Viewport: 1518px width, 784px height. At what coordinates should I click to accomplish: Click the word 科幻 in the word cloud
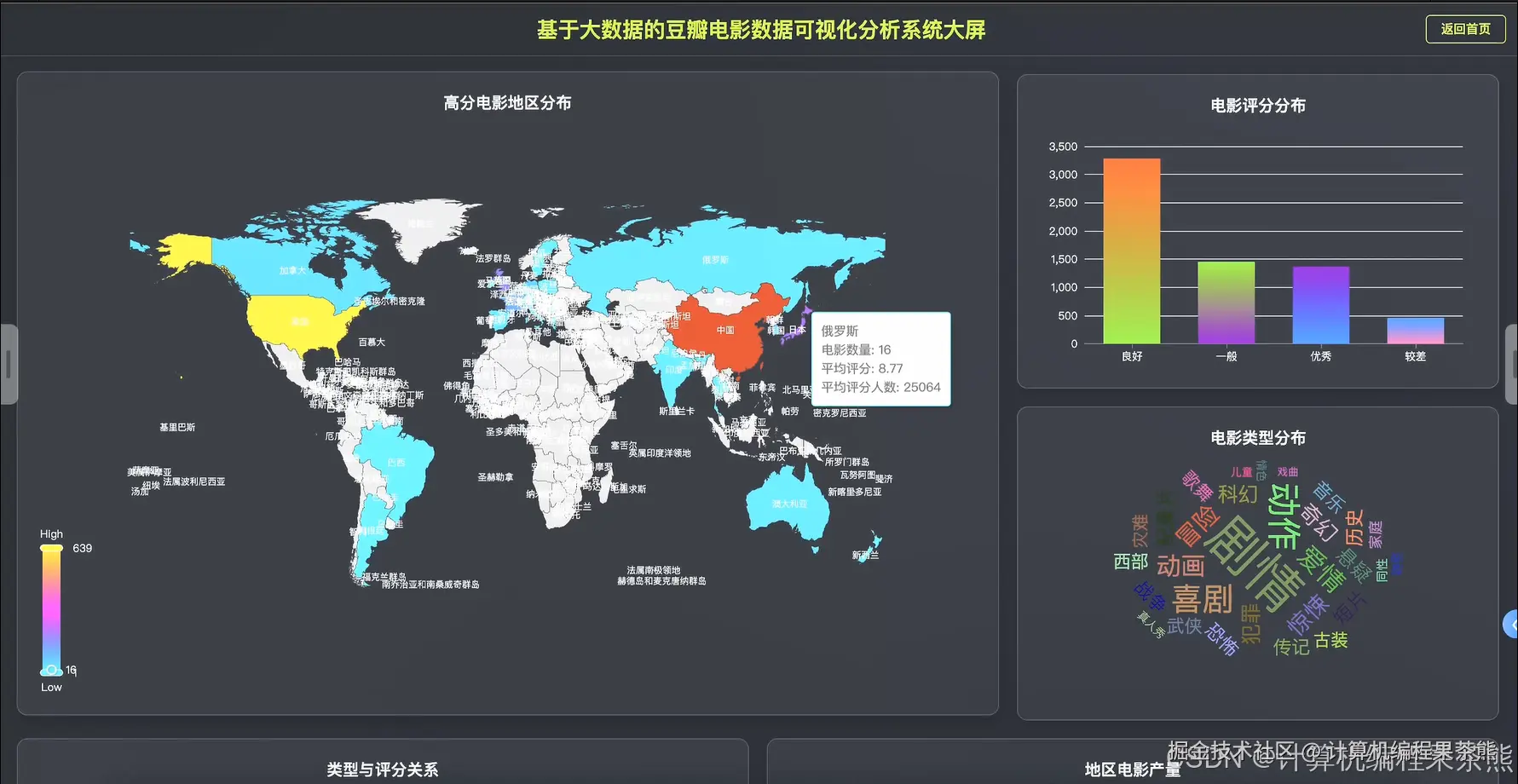[x=1238, y=494]
